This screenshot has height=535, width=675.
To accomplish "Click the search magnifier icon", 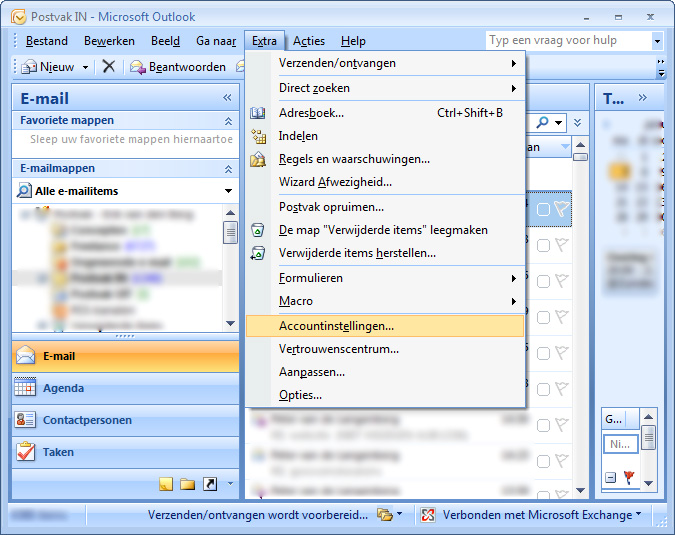I will (542, 123).
